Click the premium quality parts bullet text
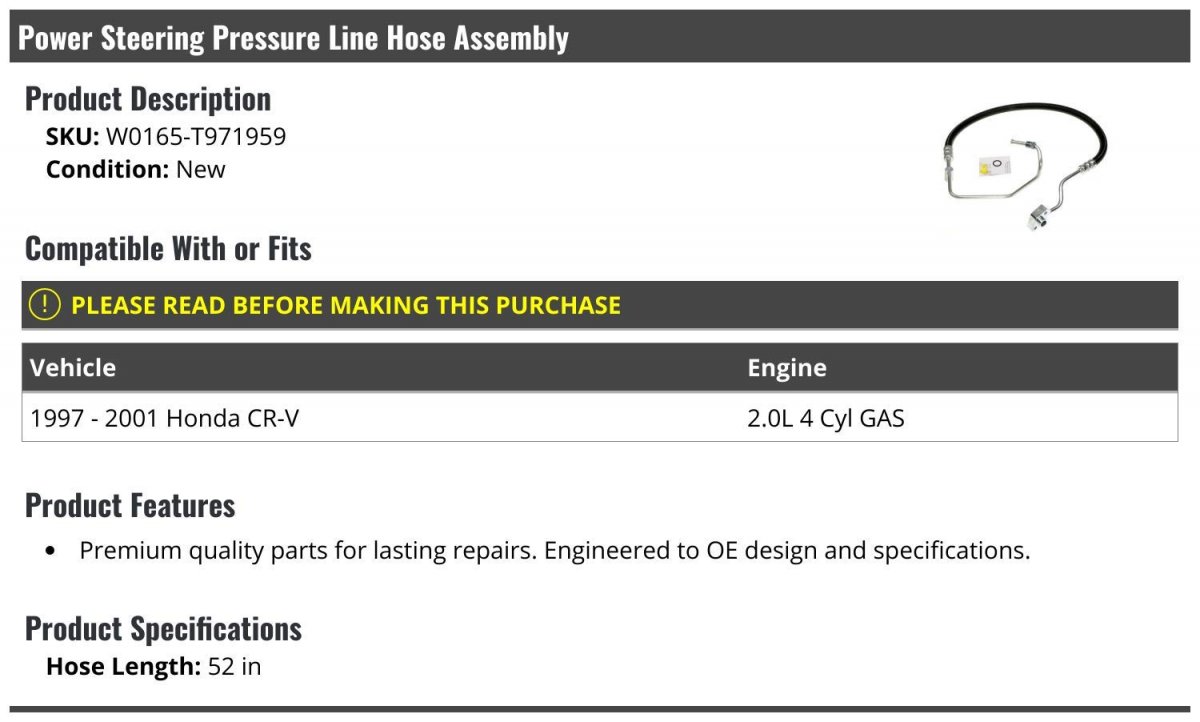Viewport: 1200px width, 722px height. pos(555,551)
